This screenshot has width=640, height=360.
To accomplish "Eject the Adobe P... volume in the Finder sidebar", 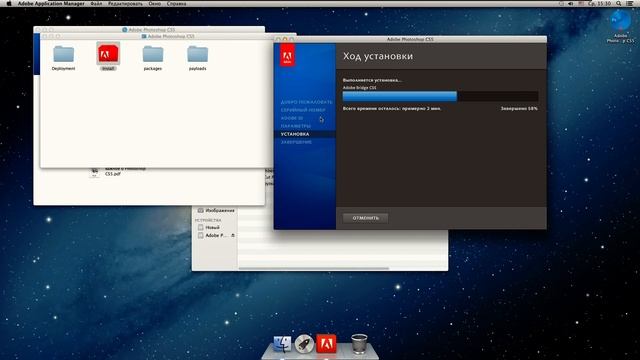I will (233, 236).
